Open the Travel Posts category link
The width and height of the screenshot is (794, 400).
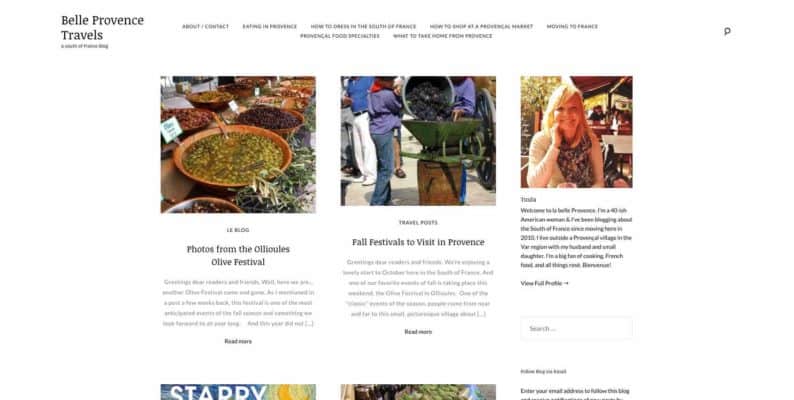418,223
